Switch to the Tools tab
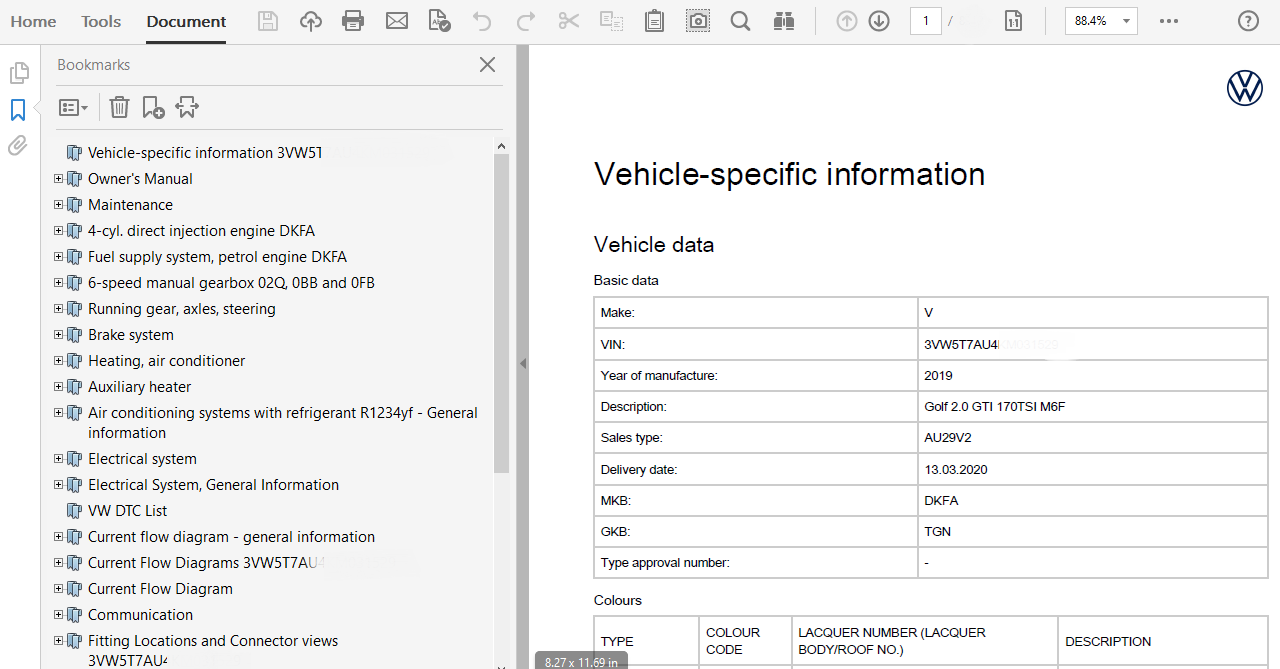The image size is (1280, 669). (x=100, y=21)
